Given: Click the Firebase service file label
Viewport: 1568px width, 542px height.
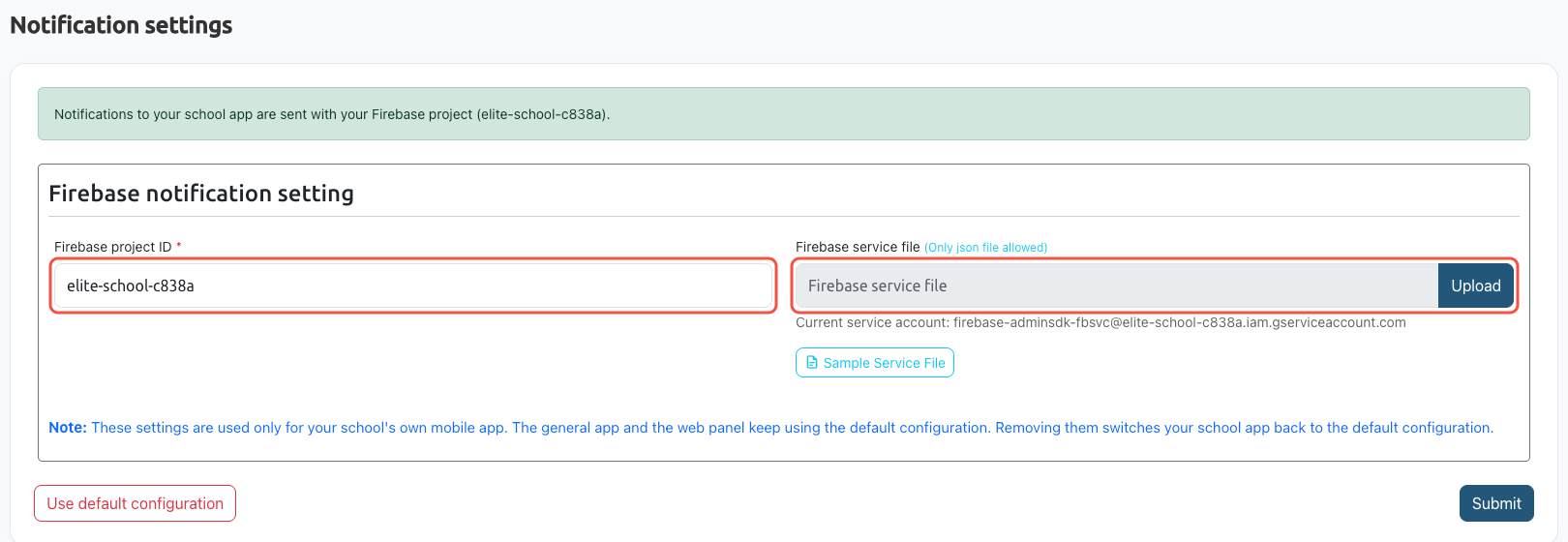Looking at the screenshot, I should click(x=858, y=247).
